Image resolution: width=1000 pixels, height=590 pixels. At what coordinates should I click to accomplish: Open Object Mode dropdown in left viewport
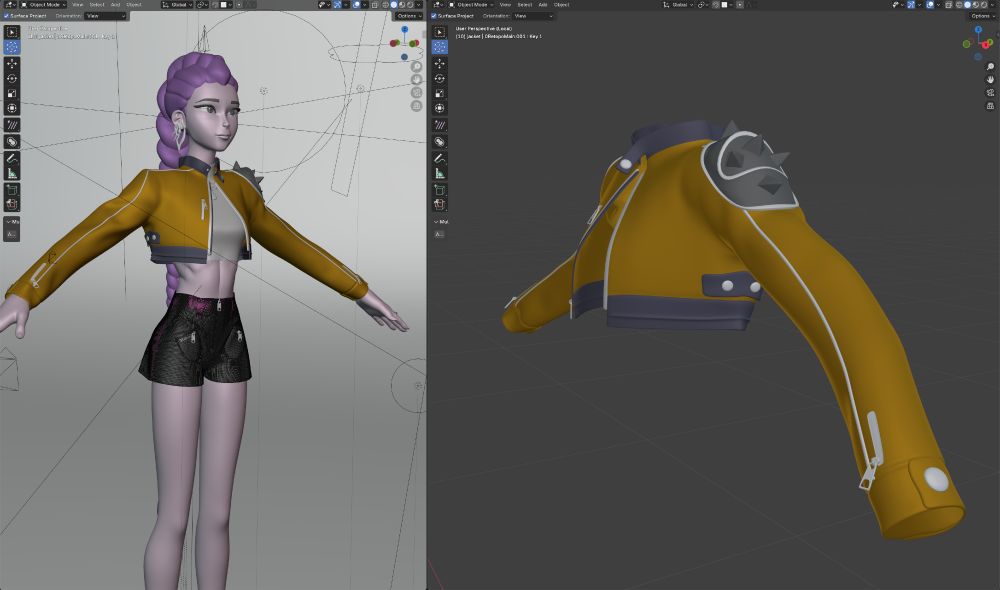tap(43, 5)
